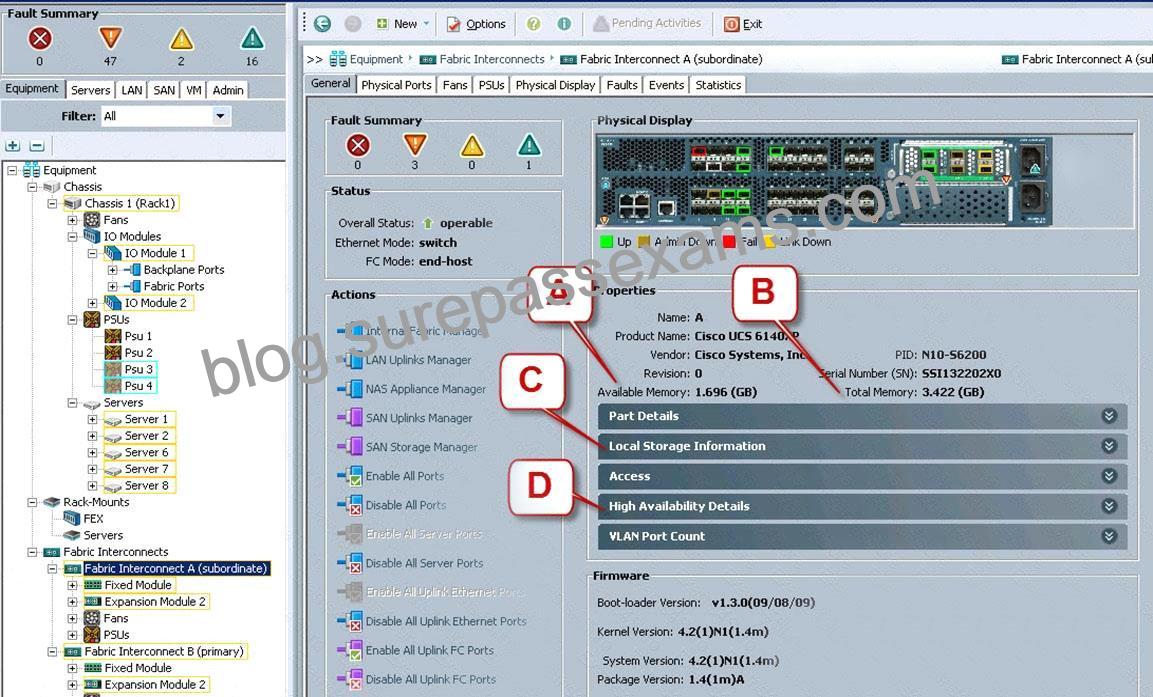Open the SAN navigation tab

click(164, 90)
